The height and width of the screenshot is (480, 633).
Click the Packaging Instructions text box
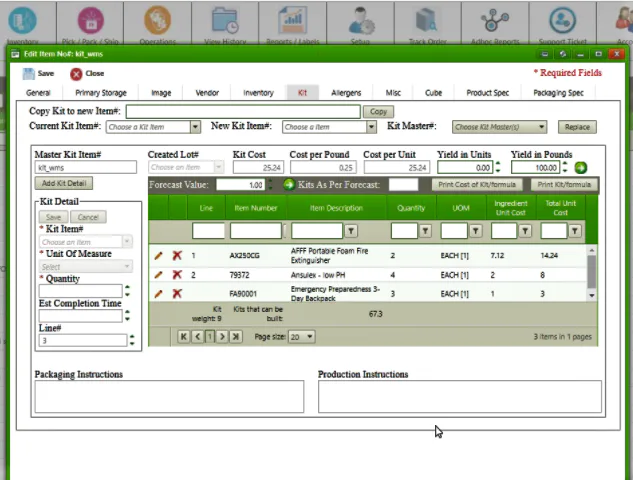click(169, 396)
